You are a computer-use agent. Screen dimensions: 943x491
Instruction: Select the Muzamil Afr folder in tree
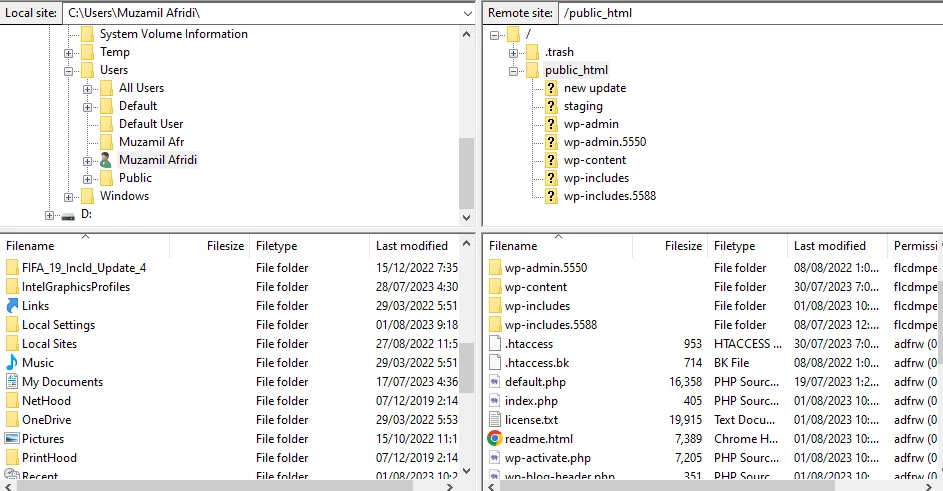pyautogui.click(x=152, y=142)
